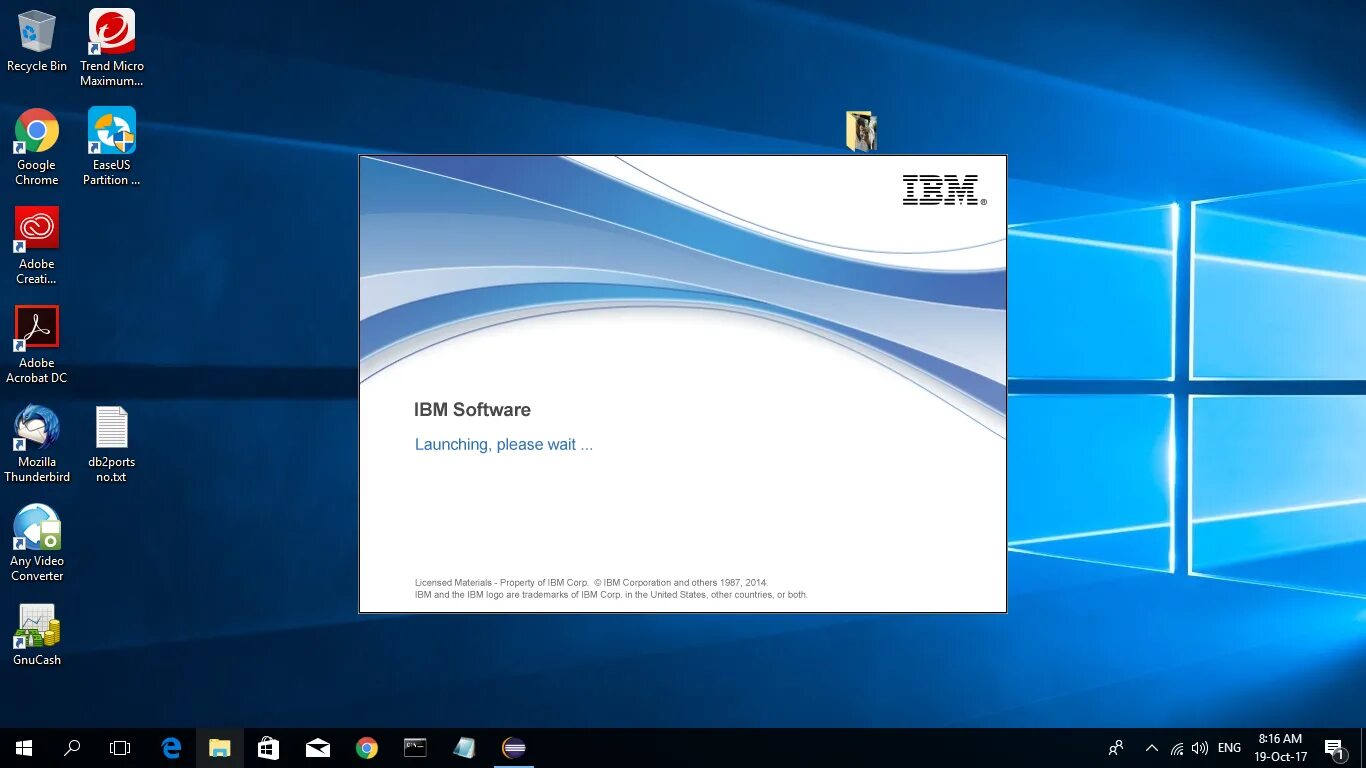Open taskbar search magnifier

click(x=72, y=748)
